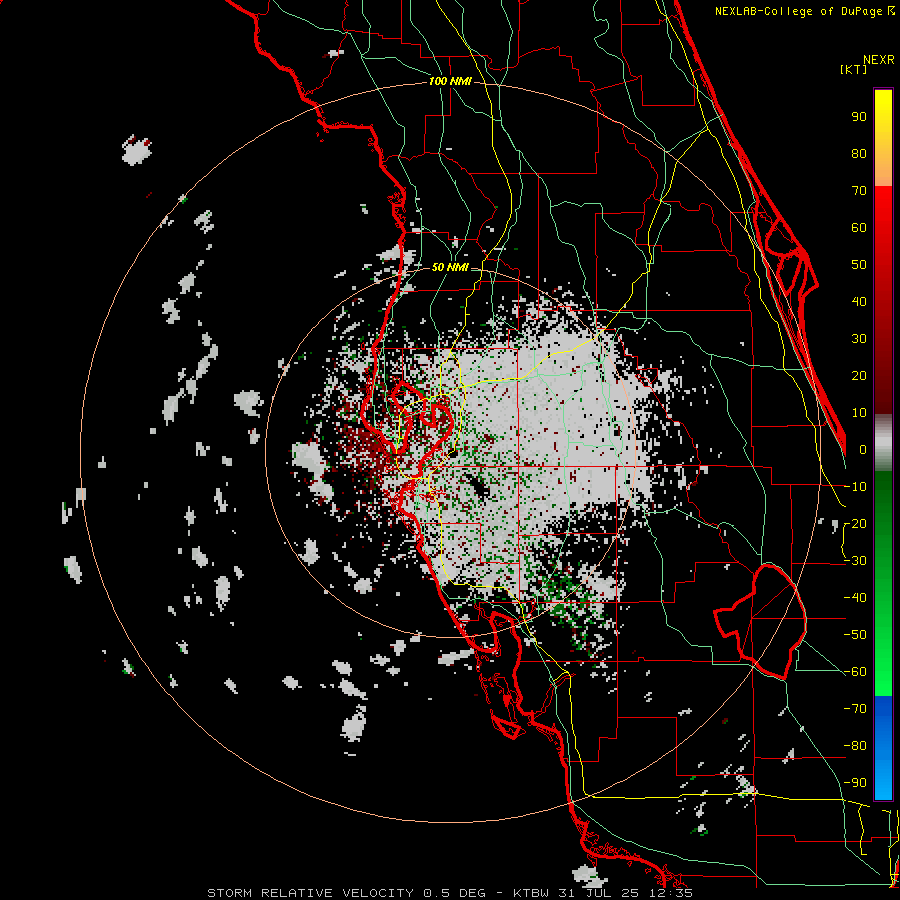Screen dimensions: 900x900
Task: Click the -80 value on the velocity scale
Action: [855, 746]
